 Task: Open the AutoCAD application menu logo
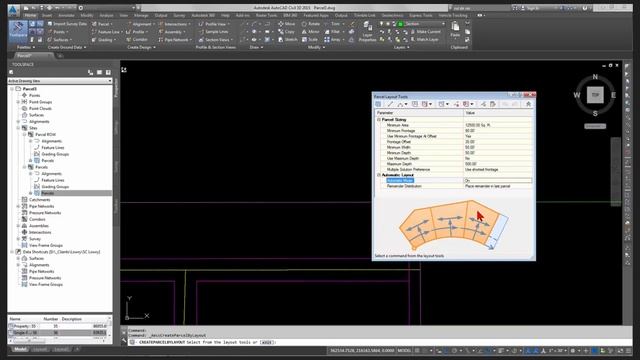tap(13, 11)
